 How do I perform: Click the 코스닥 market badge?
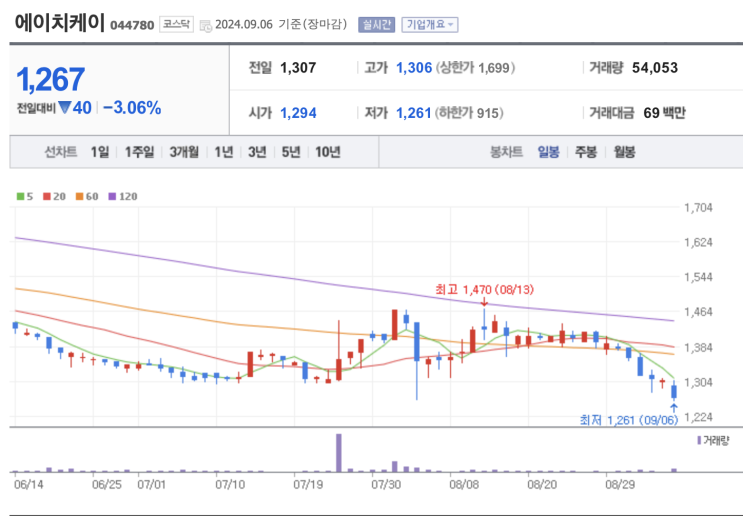pos(176,24)
